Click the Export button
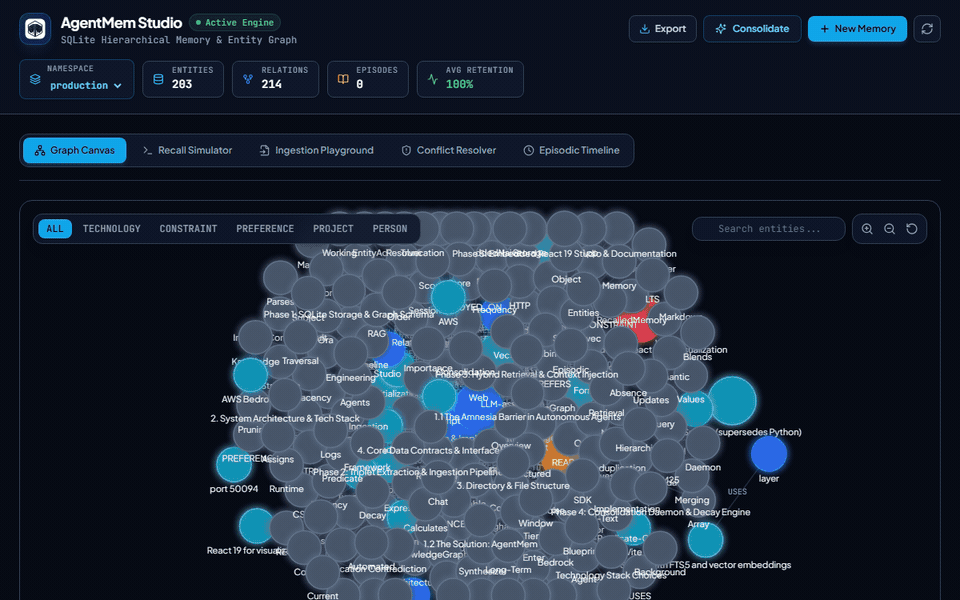Viewport: 960px width, 600px height. [662, 29]
